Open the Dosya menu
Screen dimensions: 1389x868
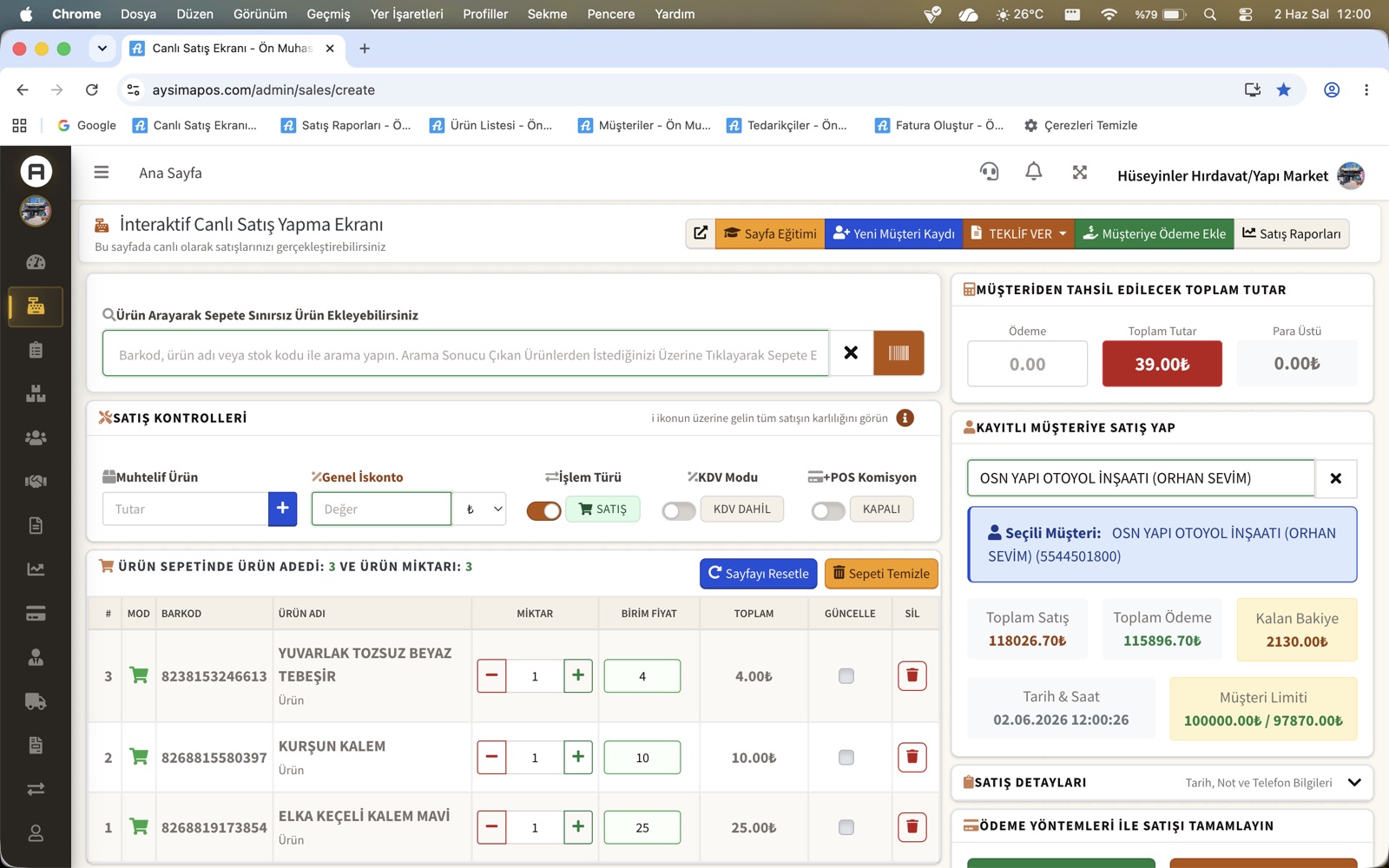[x=138, y=14]
